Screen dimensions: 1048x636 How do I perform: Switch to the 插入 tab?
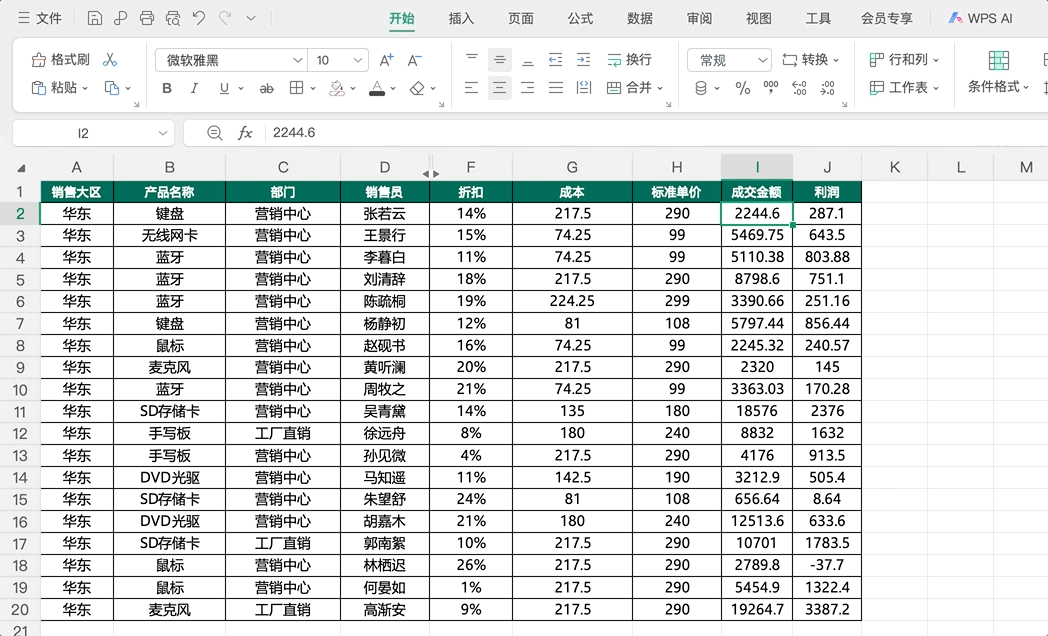pyautogui.click(x=461, y=18)
